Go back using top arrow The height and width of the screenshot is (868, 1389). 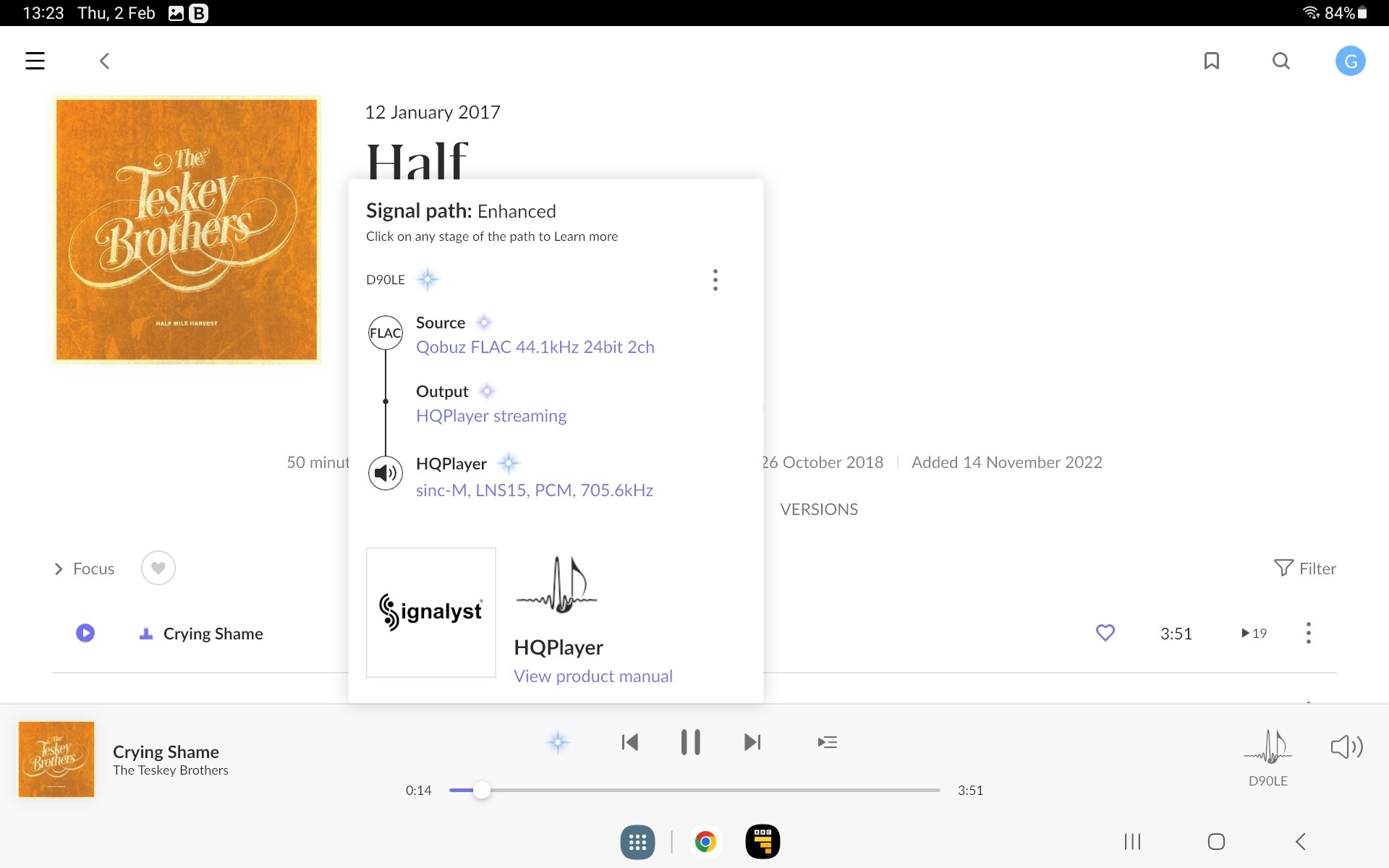click(x=104, y=61)
